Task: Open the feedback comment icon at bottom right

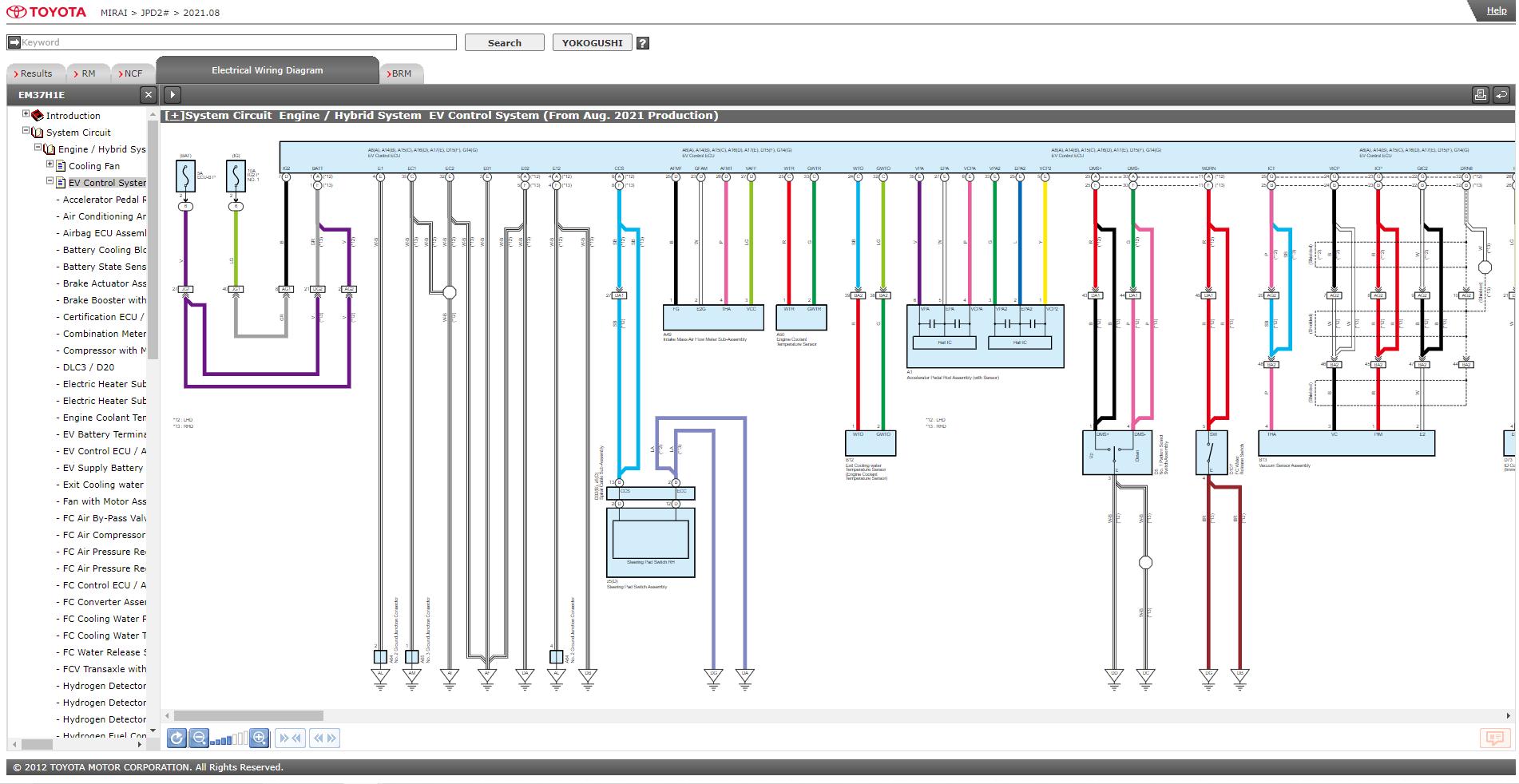Action: (1495, 738)
